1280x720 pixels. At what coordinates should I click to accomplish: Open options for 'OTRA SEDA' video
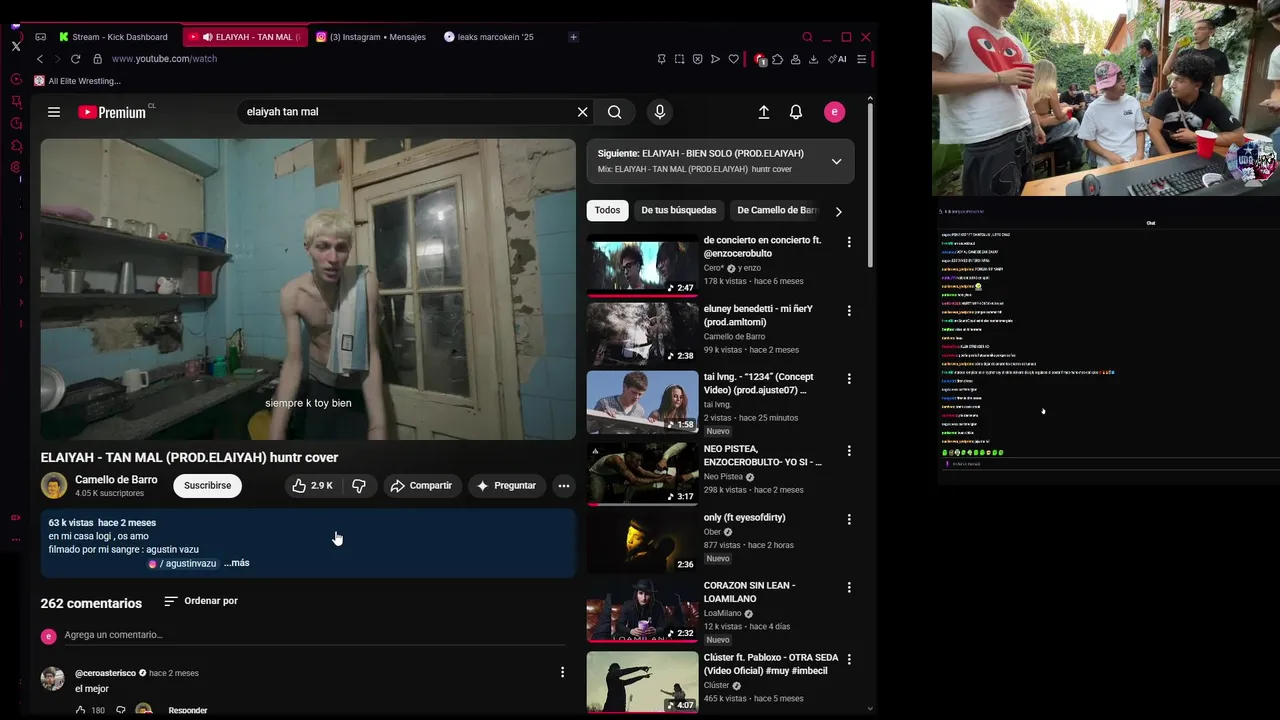849,660
